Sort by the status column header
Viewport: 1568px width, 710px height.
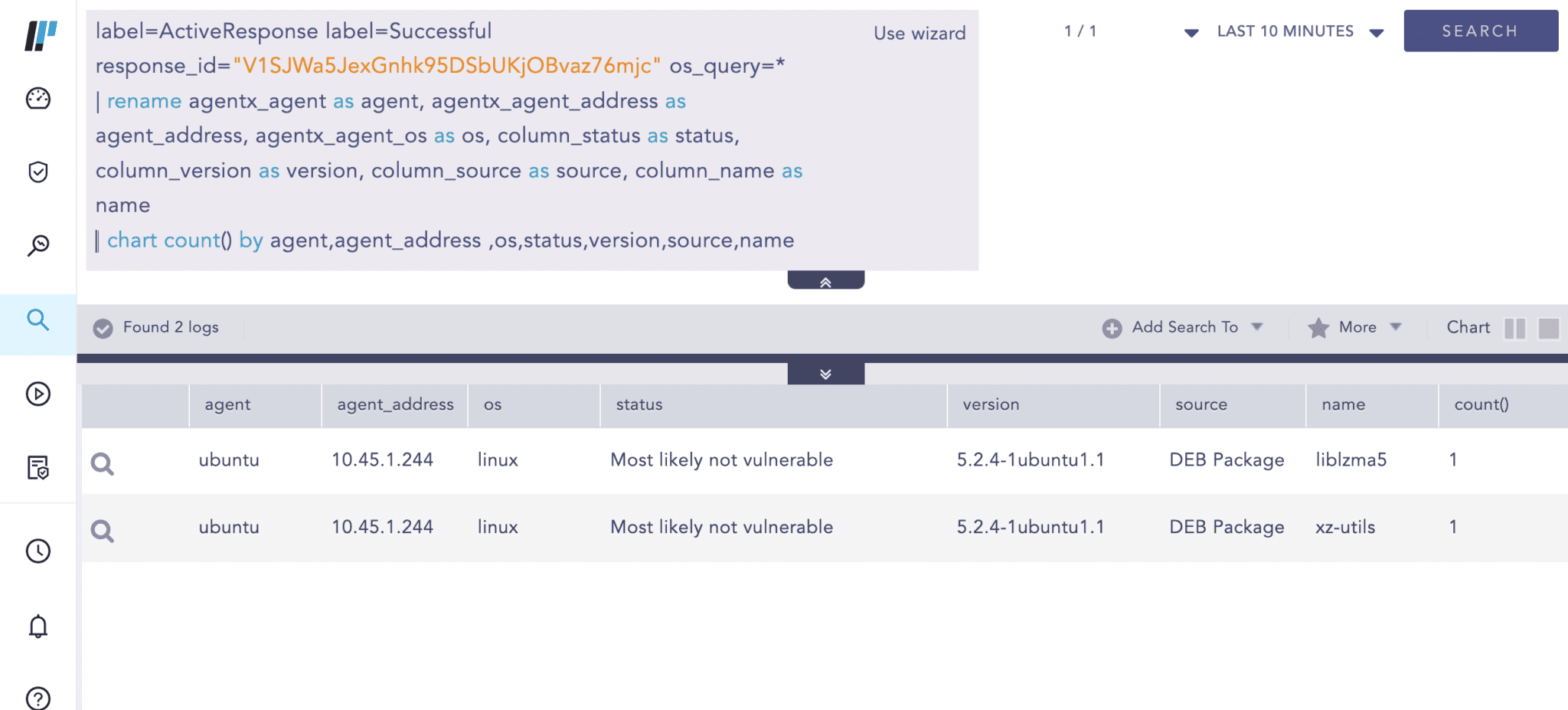click(x=639, y=404)
